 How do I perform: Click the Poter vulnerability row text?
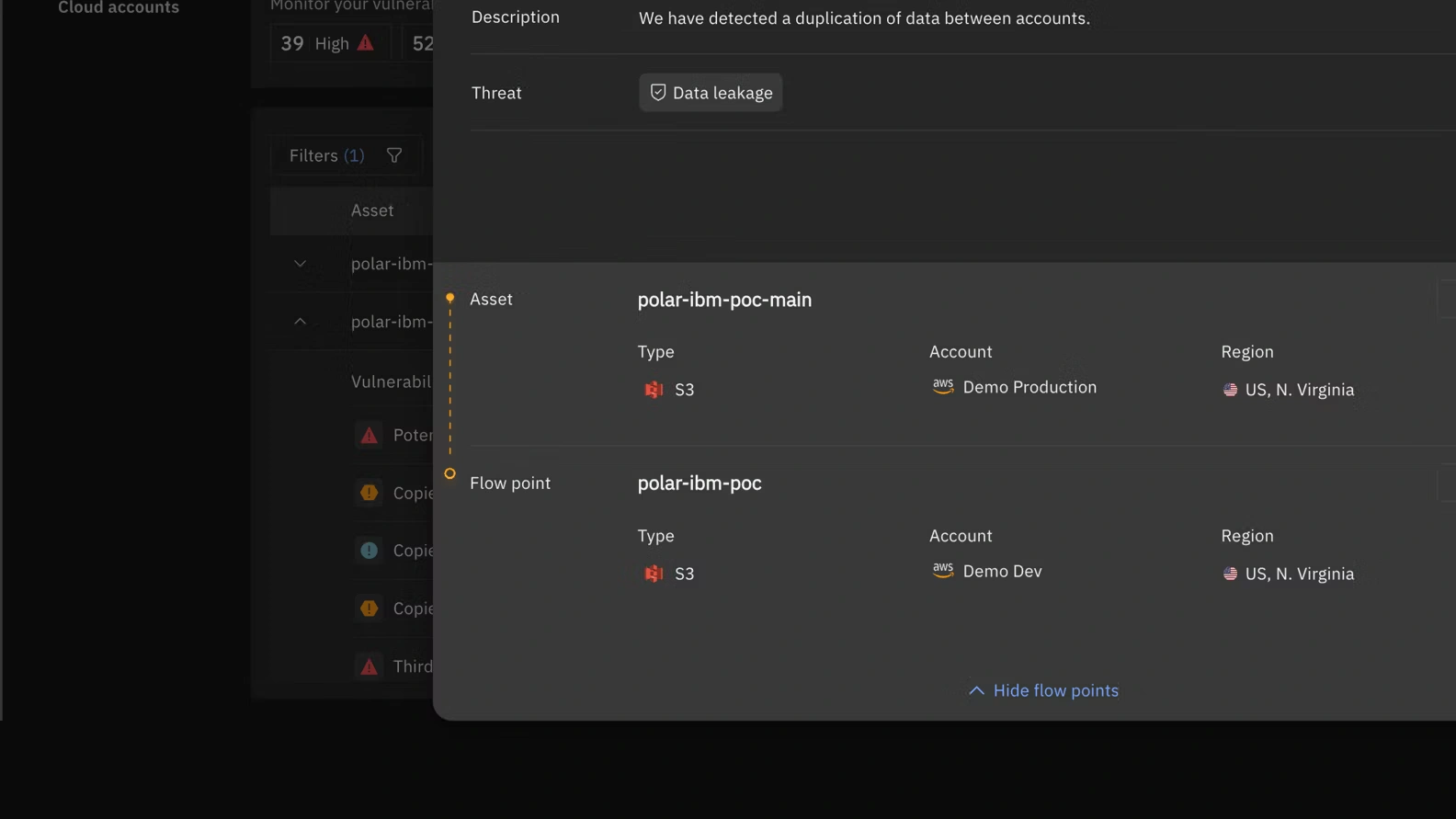pyautogui.click(x=413, y=436)
